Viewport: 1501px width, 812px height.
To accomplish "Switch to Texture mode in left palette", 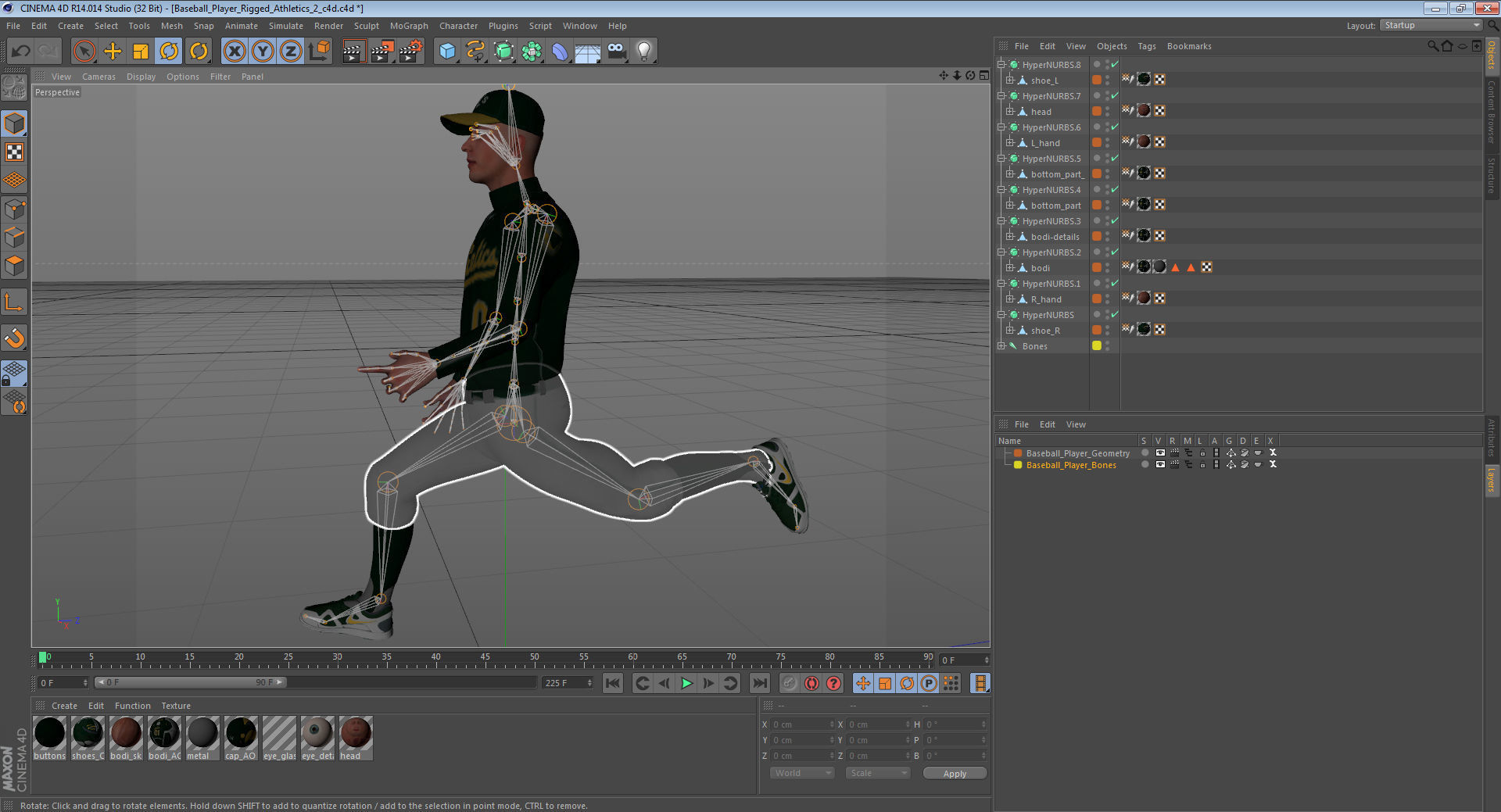I will [15, 152].
